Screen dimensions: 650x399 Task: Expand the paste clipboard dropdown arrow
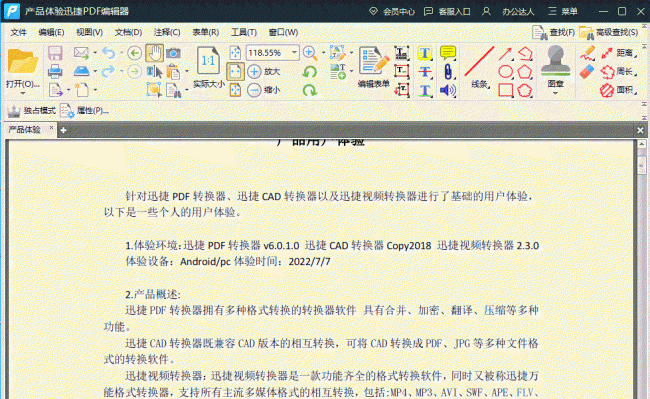coord(187,71)
